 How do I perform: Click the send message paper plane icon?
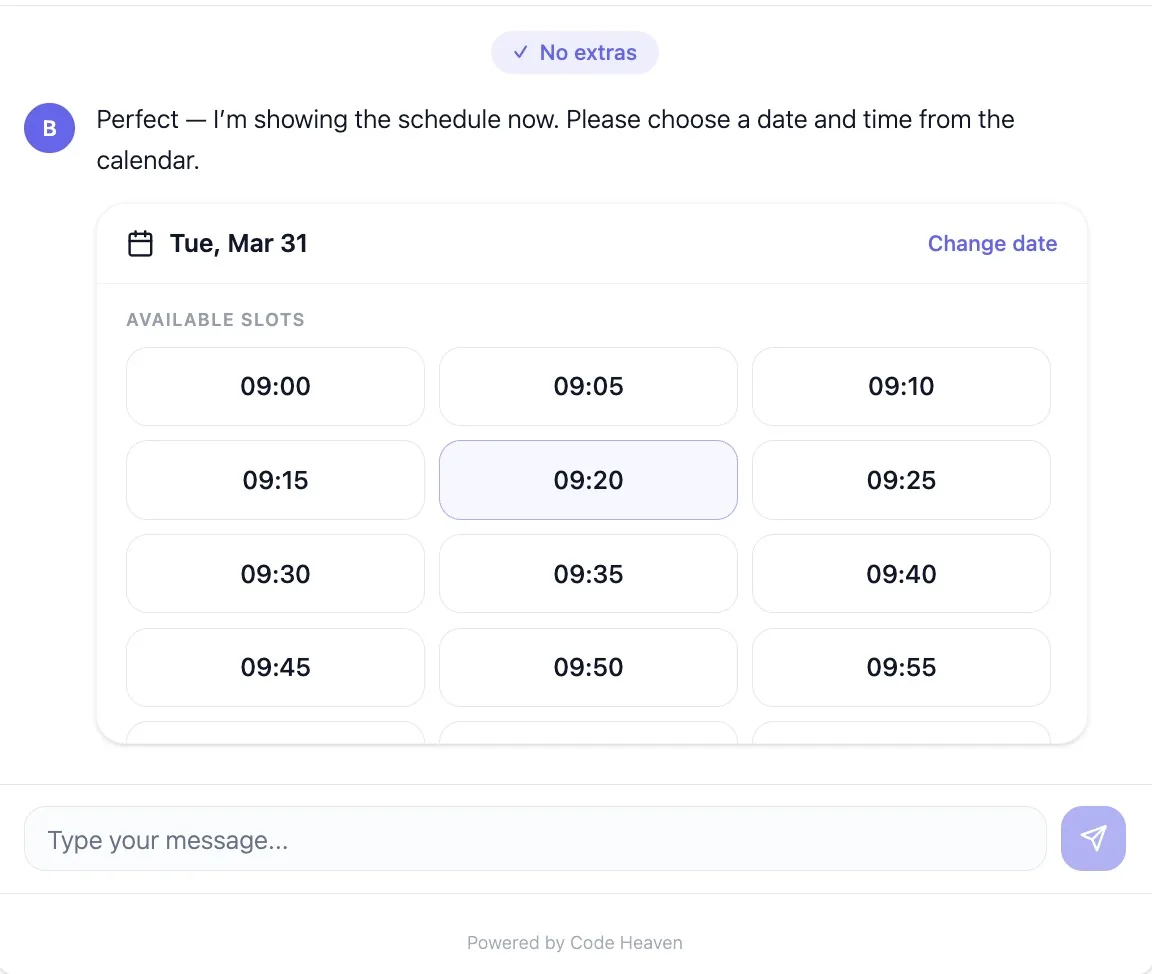[x=1093, y=838]
